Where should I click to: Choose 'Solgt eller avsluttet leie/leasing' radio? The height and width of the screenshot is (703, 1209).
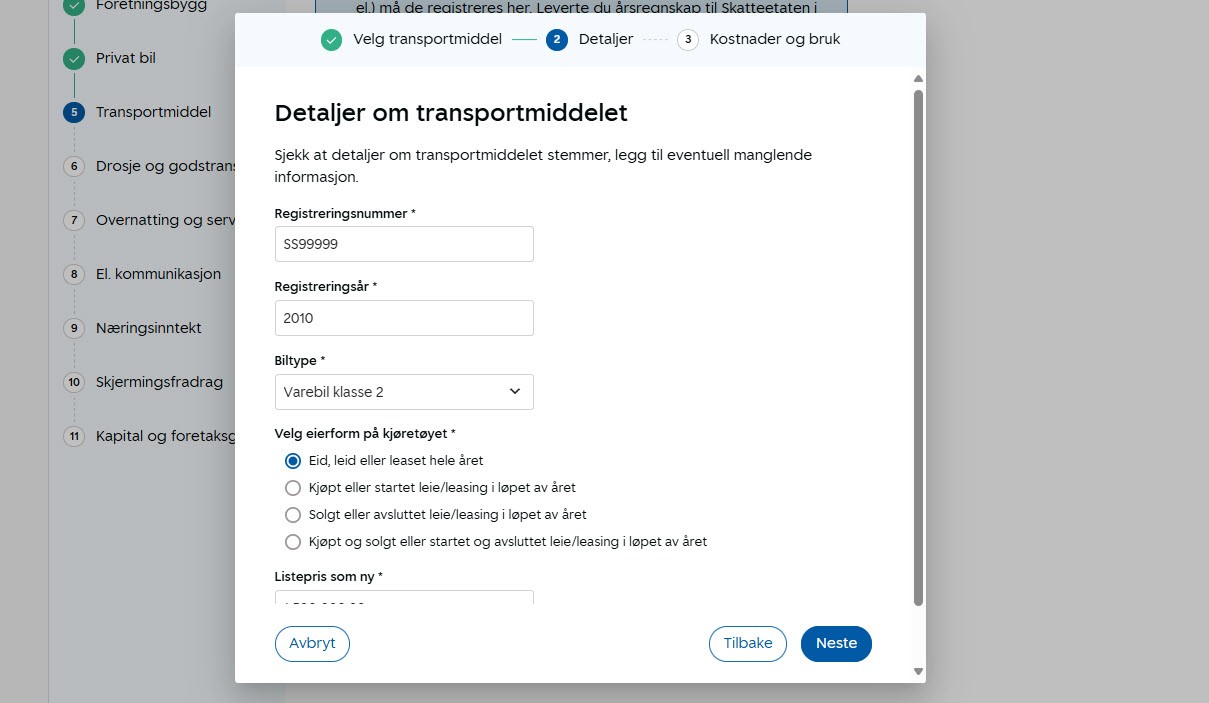293,515
